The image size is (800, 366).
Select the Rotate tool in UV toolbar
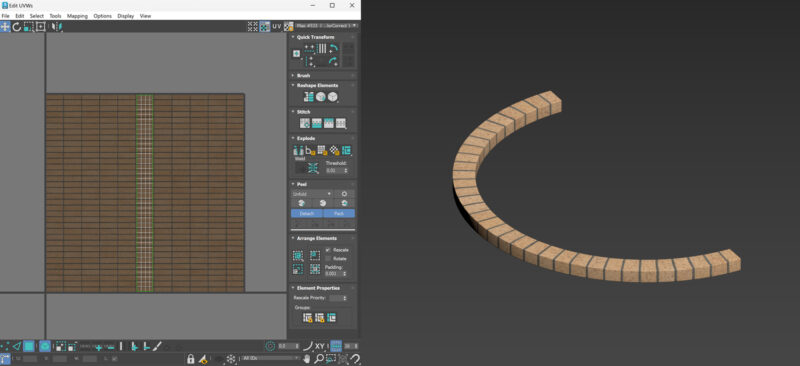click(x=17, y=27)
